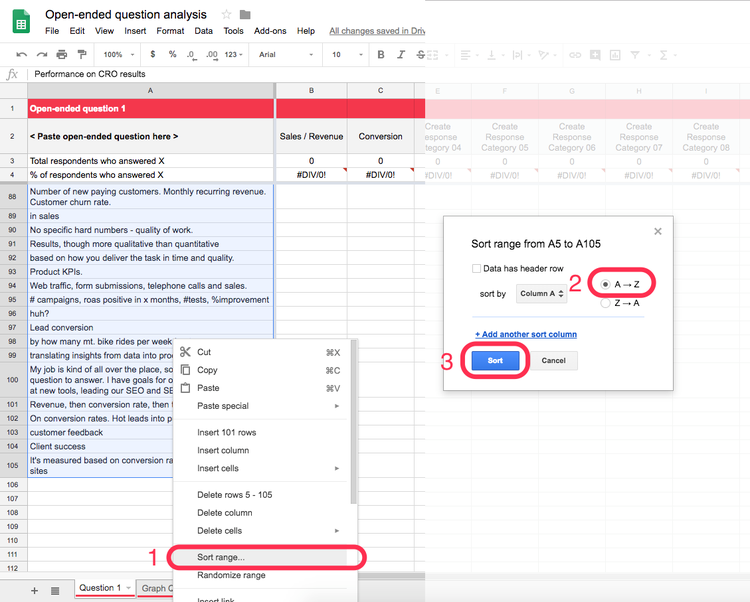The height and width of the screenshot is (602, 750).
Task: Toggle italic formatting button
Action: click(x=401, y=55)
